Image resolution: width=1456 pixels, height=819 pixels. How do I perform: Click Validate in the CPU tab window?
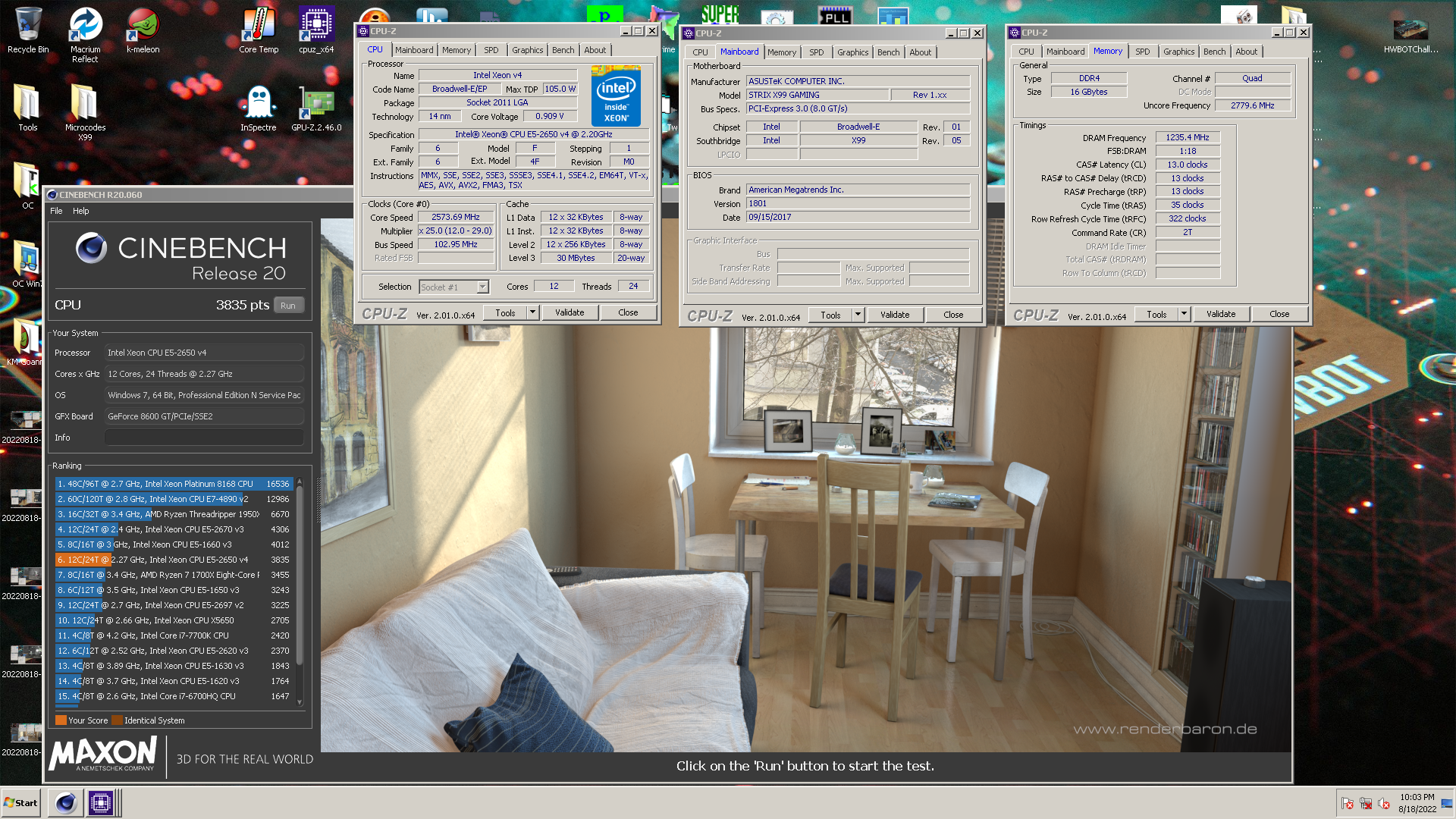pos(570,312)
